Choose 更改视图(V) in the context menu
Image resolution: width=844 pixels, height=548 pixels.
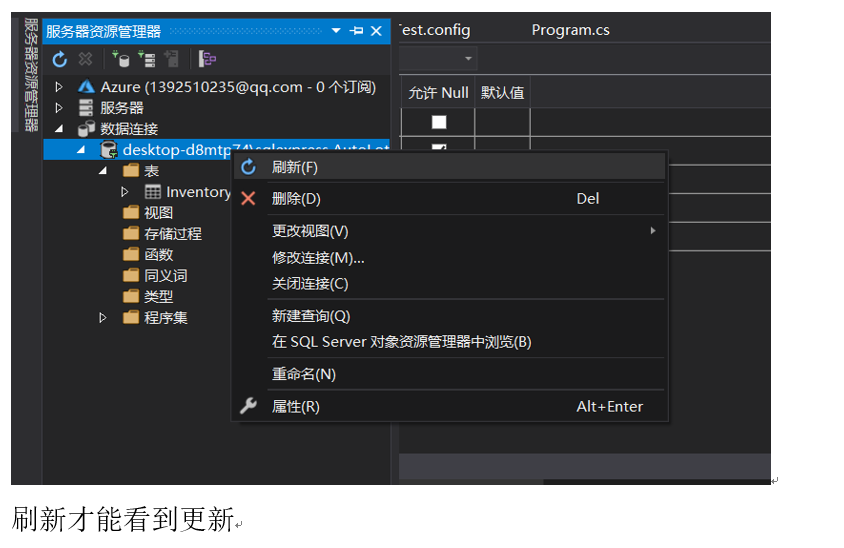[x=450, y=230]
